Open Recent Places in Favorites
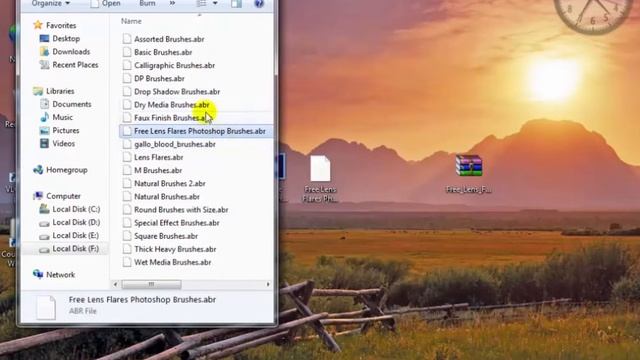The height and width of the screenshot is (360, 640). pyautogui.click(x=69, y=64)
